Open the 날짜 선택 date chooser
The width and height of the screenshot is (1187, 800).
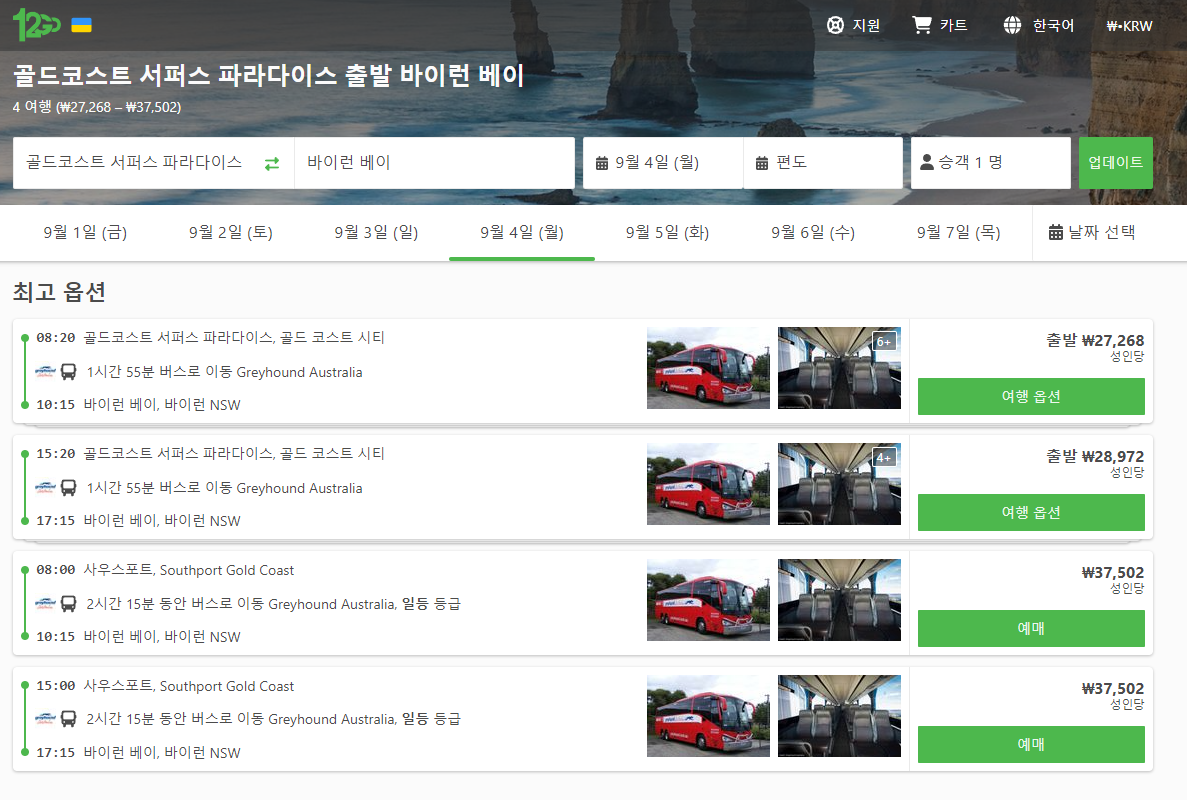(x=1092, y=232)
